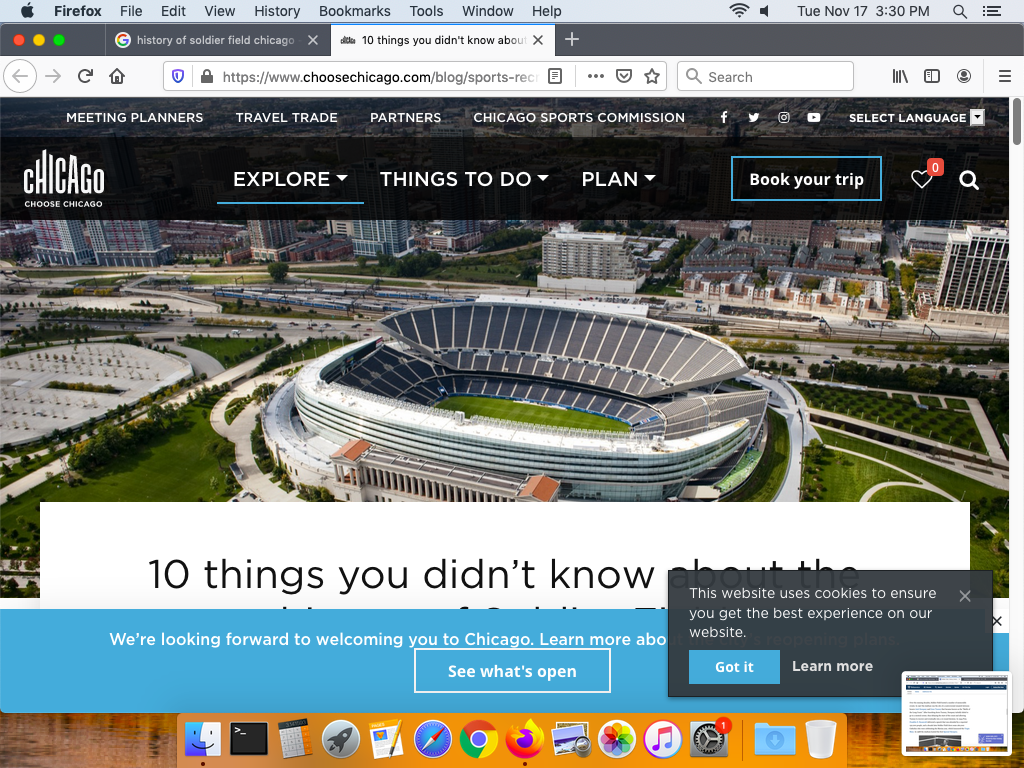This screenshot has width=1024, height=768.
Task: Dismiss the cookie notice with X
Action: (x=964, y=596)
